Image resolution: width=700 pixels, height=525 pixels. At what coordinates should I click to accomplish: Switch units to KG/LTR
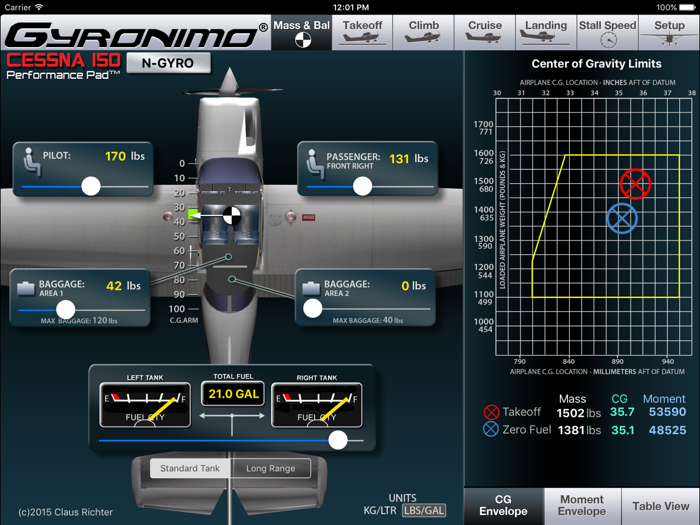(x=379, y=510)
